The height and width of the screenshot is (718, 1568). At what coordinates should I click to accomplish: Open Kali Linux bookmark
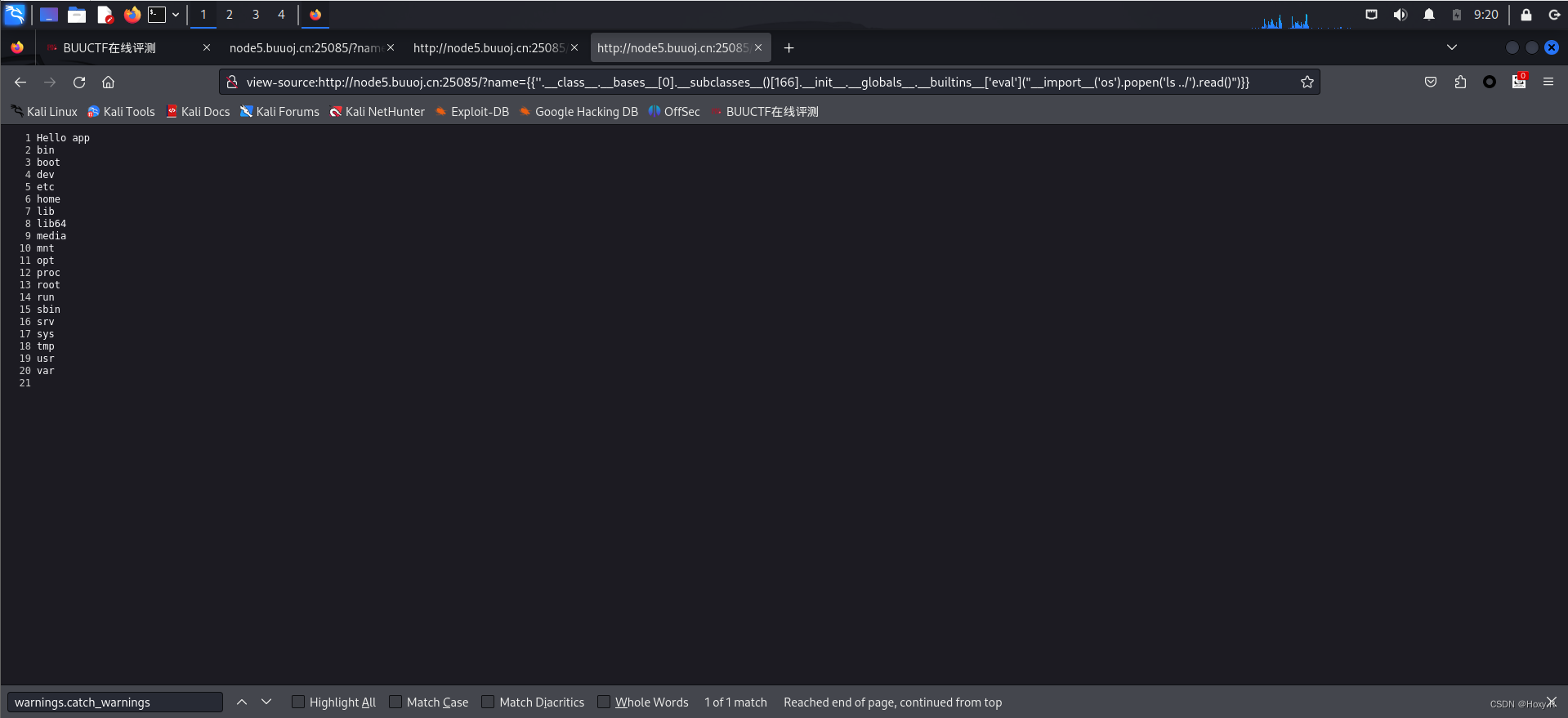44,112
